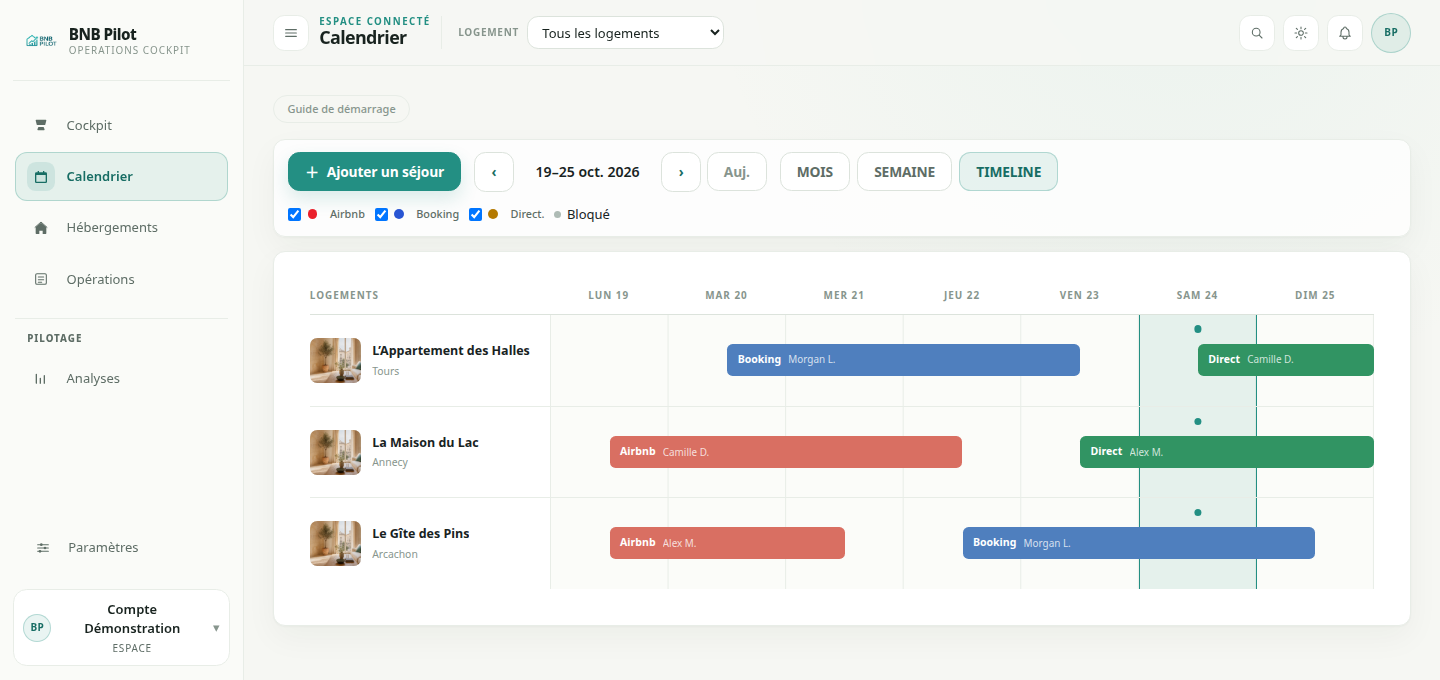Click the DIM 25 column header
This screenshot has width=1440, height=680.
[x=1315, y=295]
